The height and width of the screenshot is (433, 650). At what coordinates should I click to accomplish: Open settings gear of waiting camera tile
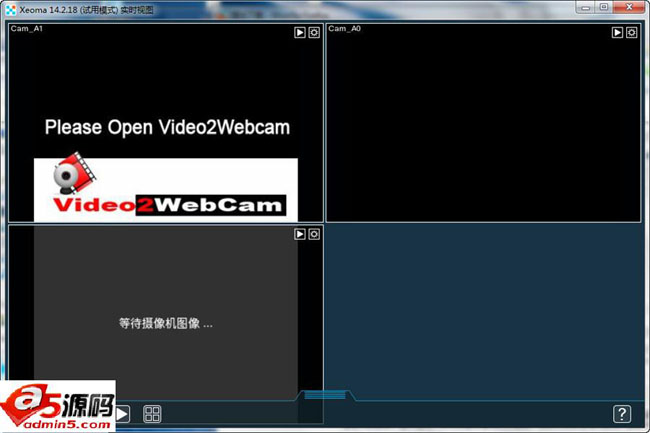(314, 234)
